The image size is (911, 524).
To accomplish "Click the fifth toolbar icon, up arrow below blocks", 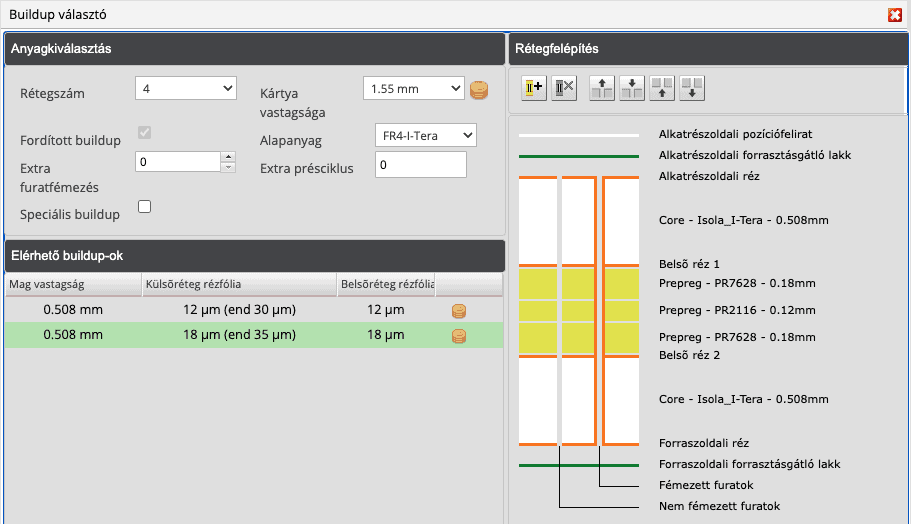I will (x=662, y=88).
